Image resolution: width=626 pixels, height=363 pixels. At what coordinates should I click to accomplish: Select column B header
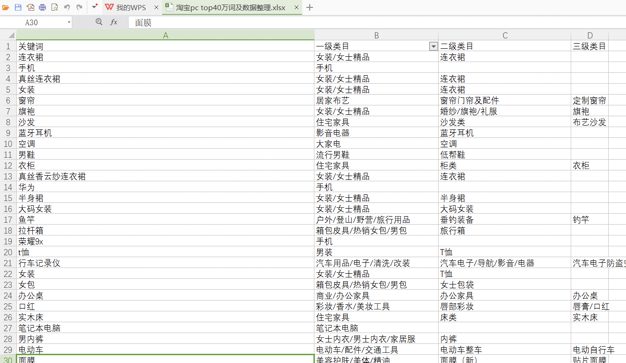376,35
